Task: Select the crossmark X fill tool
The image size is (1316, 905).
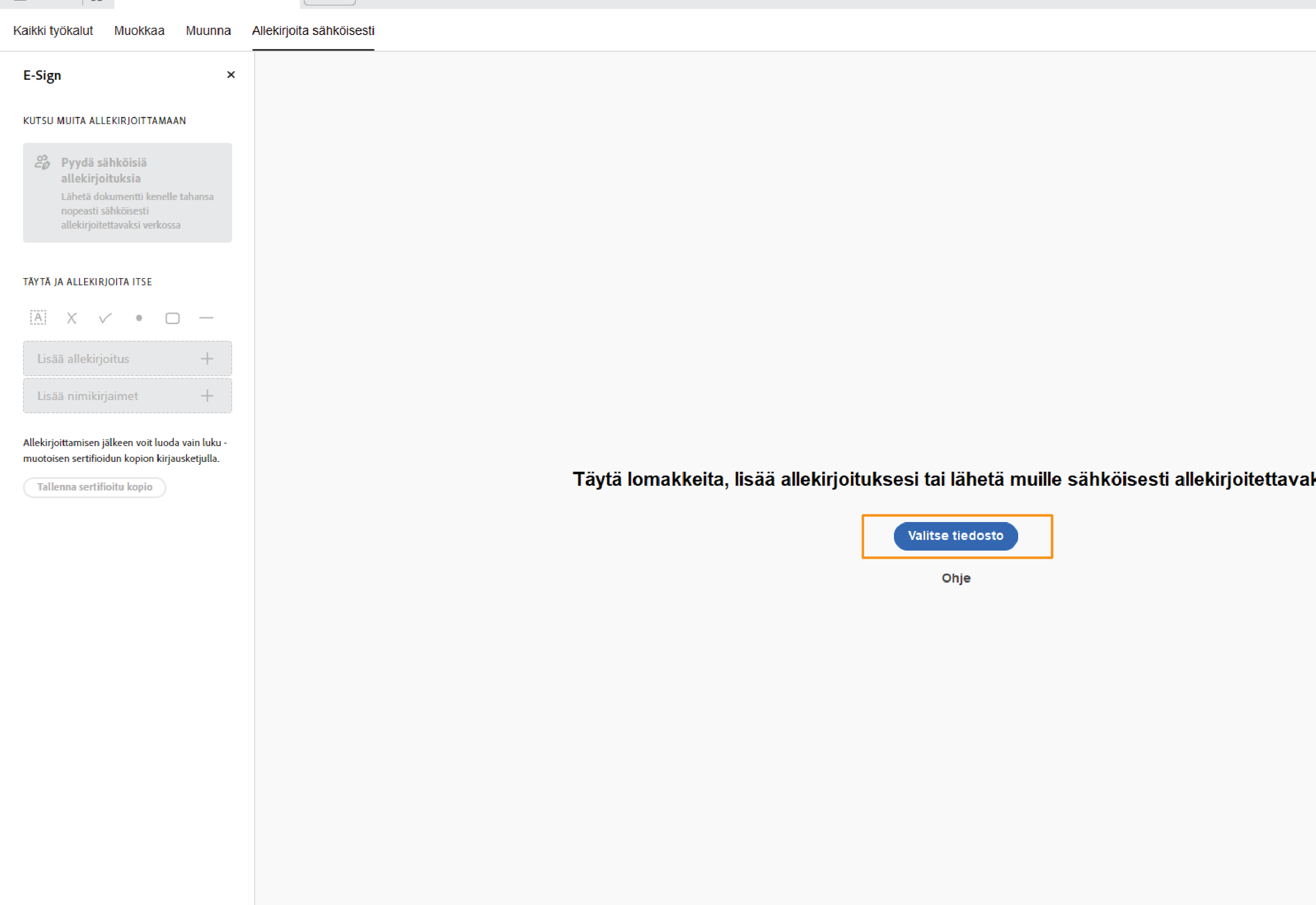Action: [x=71, y=318]
